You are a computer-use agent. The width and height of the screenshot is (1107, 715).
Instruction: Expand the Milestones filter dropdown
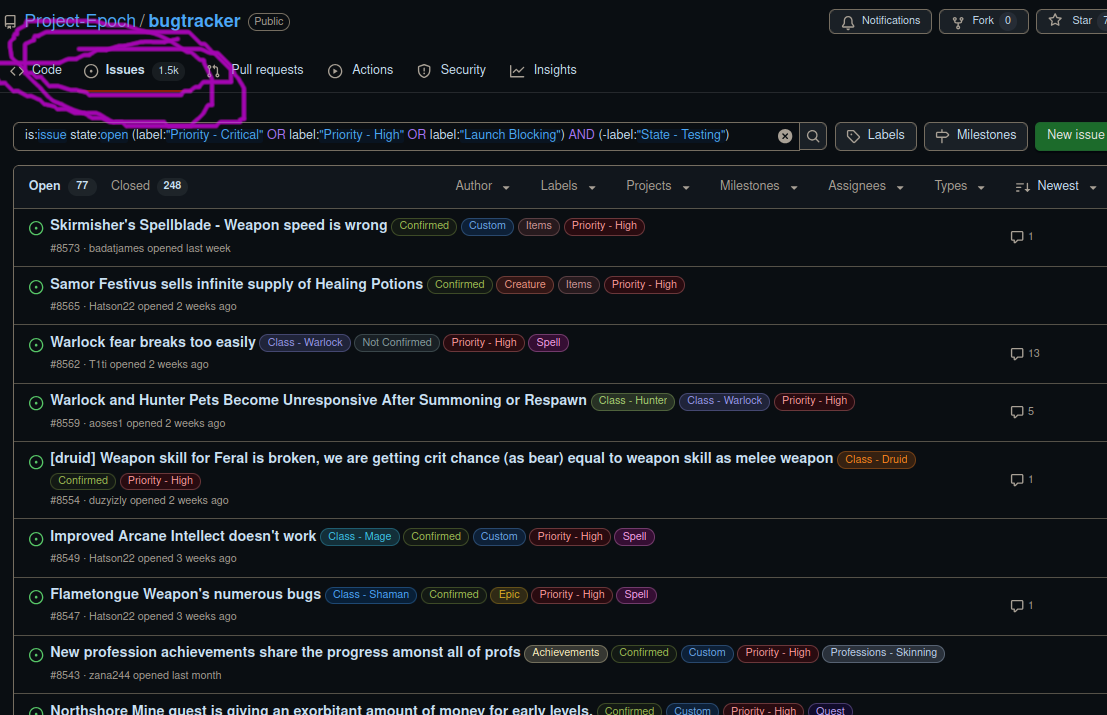pos(758,186)
